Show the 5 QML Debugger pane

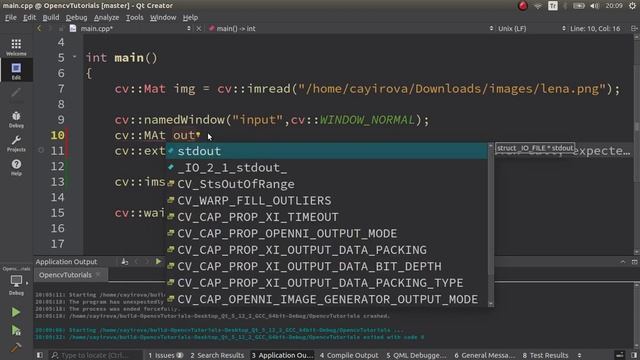point(416,356)
